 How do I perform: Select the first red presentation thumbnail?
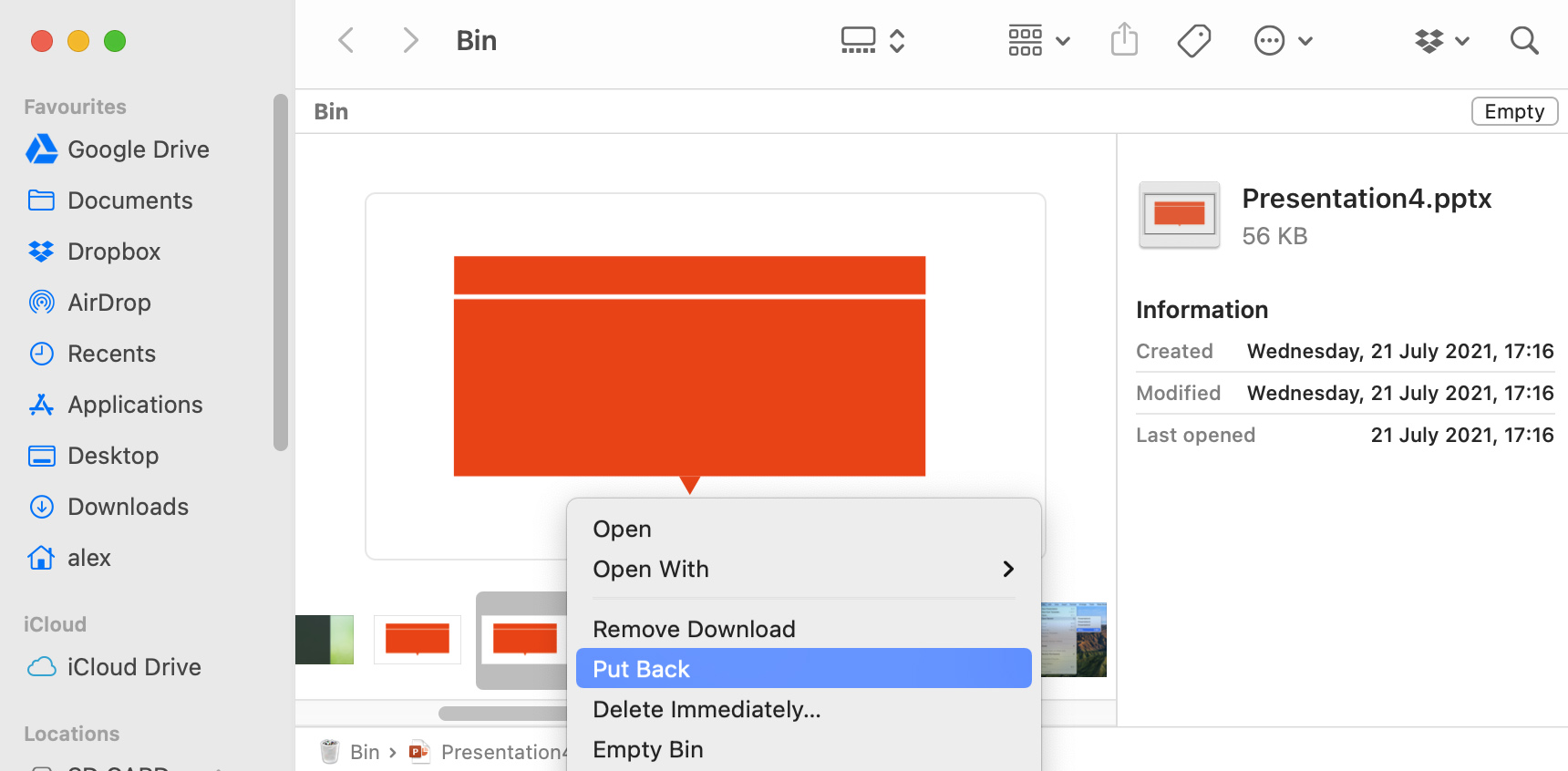point(418,639)
